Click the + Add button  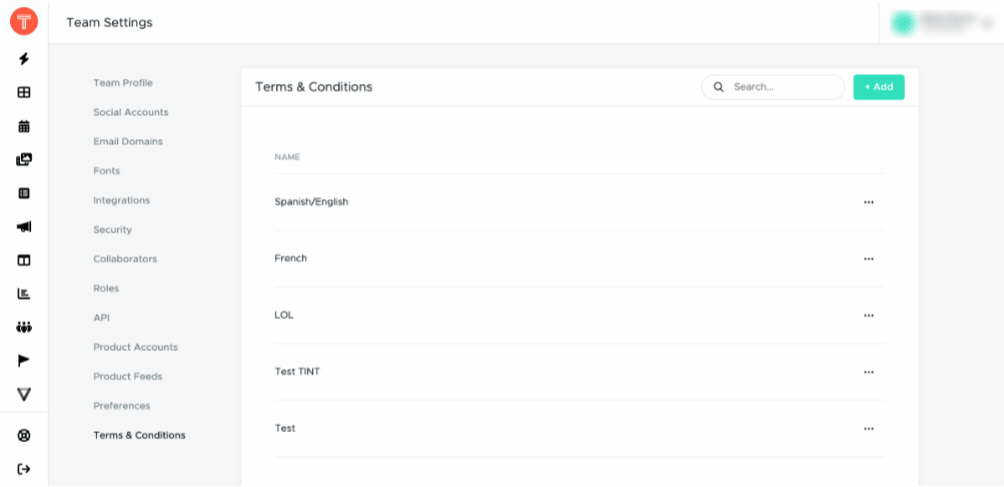(878, 87)
